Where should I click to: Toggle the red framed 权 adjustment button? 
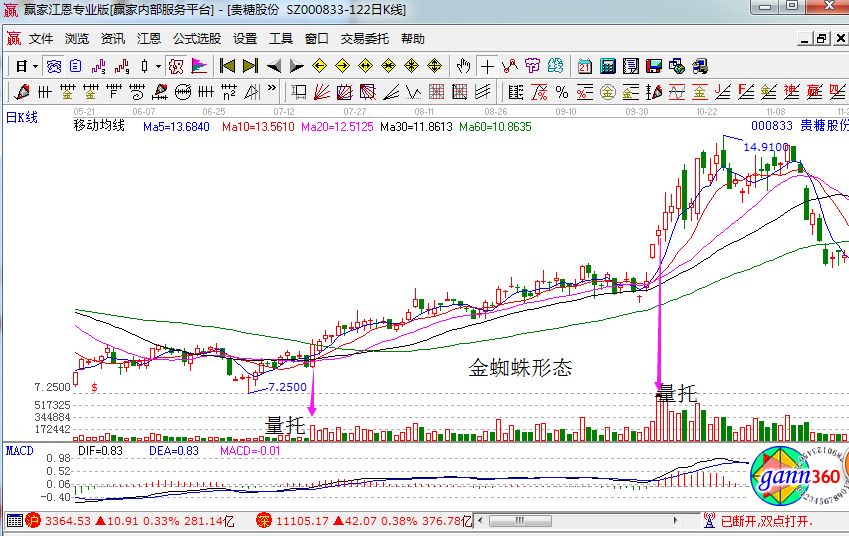click(x=176, y=66)
